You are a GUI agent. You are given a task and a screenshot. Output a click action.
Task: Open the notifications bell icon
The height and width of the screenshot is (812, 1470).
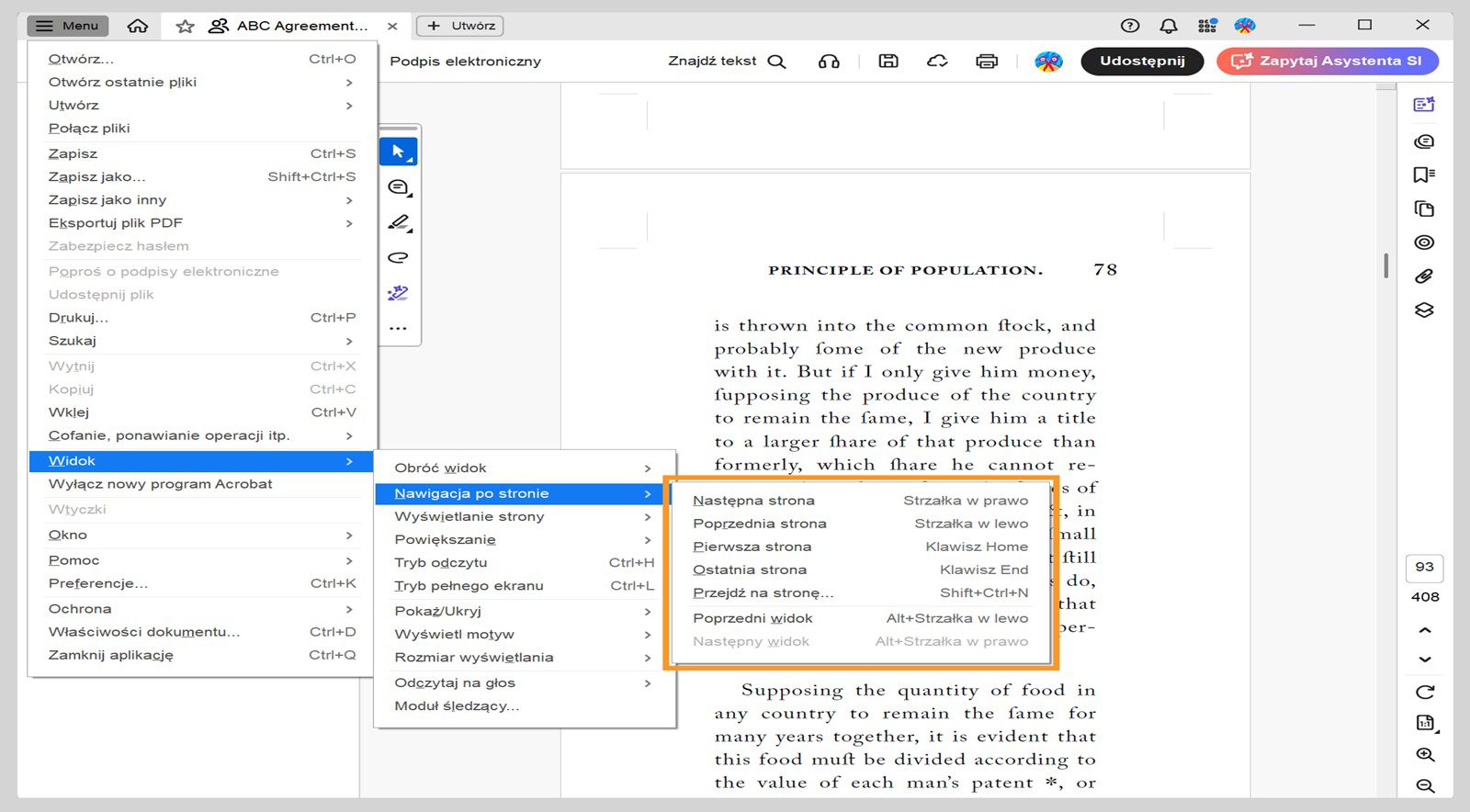[x=1169, y=26]
